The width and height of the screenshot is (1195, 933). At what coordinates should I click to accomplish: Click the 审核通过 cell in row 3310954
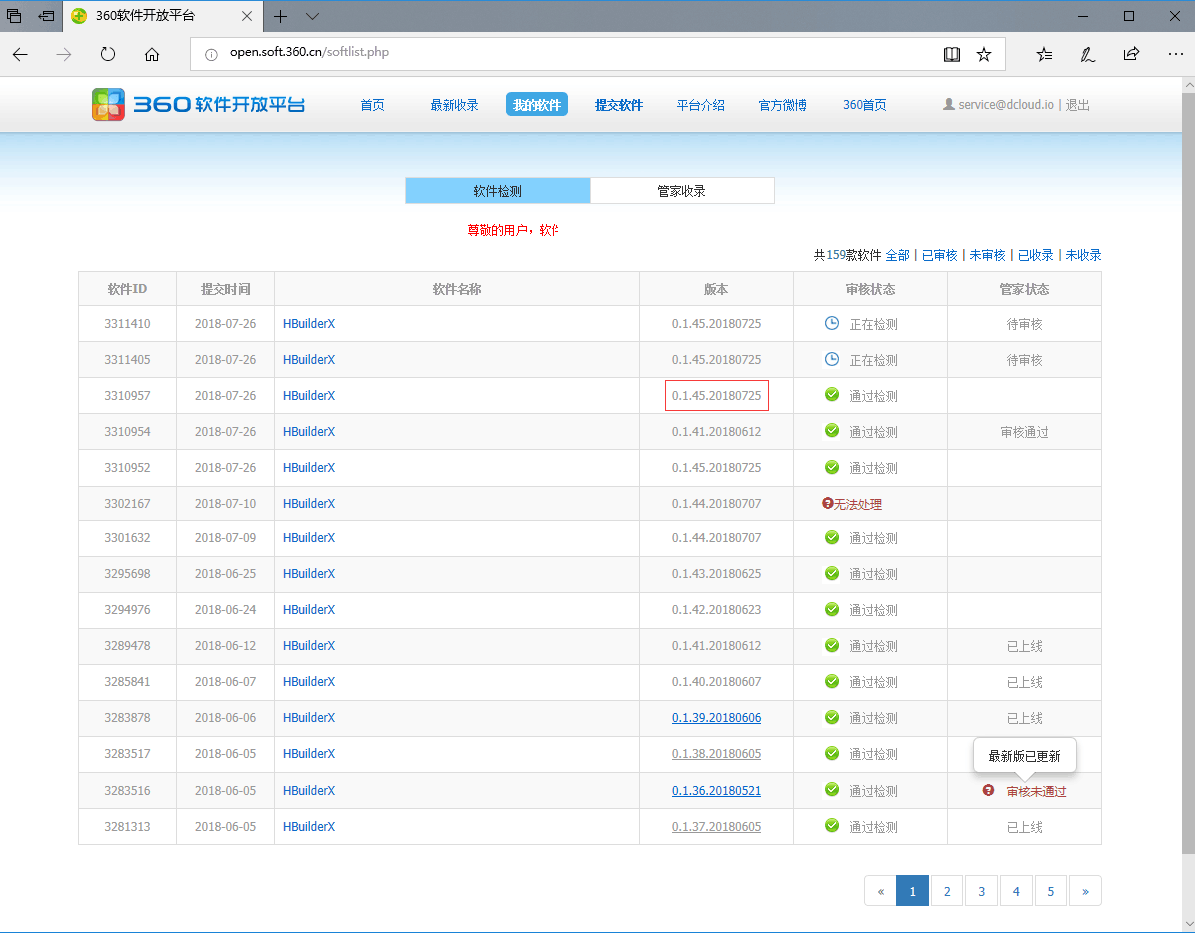click(1024, 432)
